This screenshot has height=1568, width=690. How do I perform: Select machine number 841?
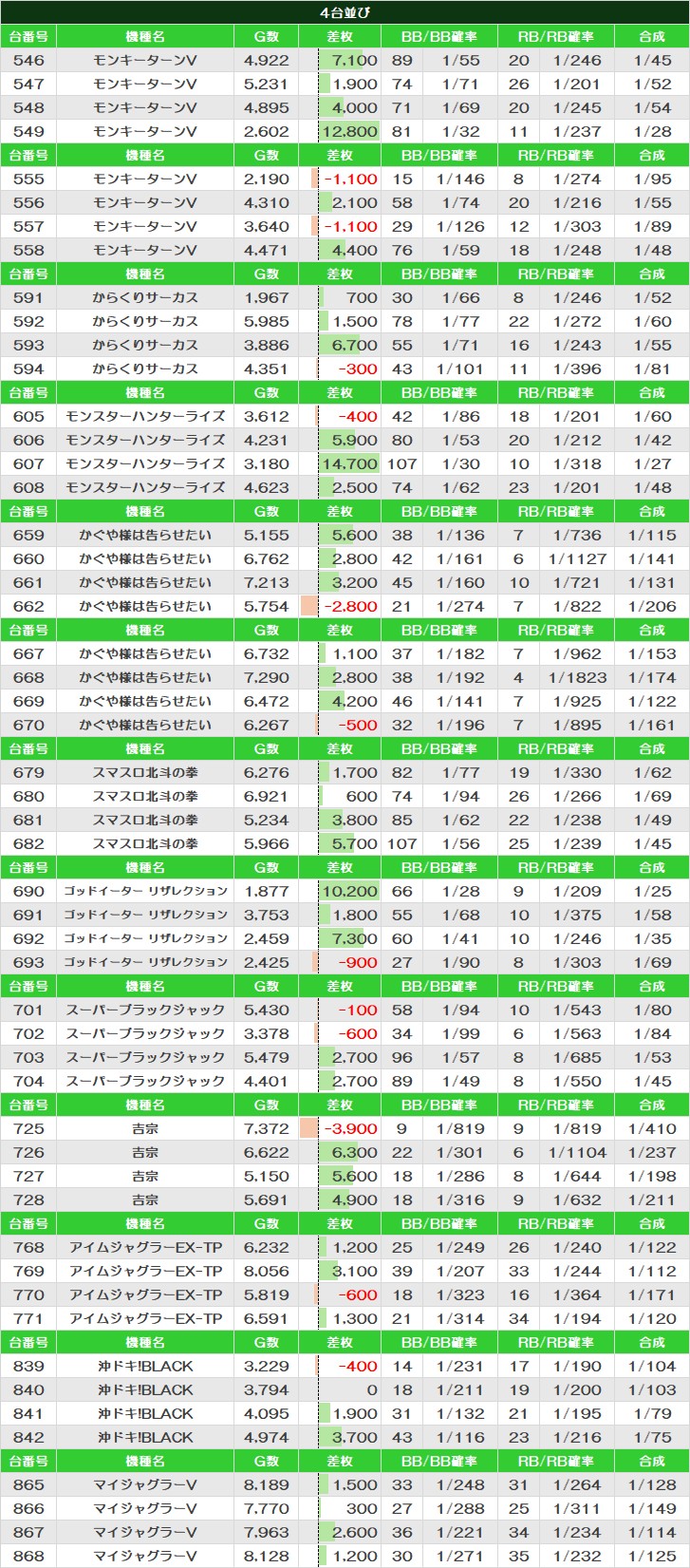(28, 1413)
